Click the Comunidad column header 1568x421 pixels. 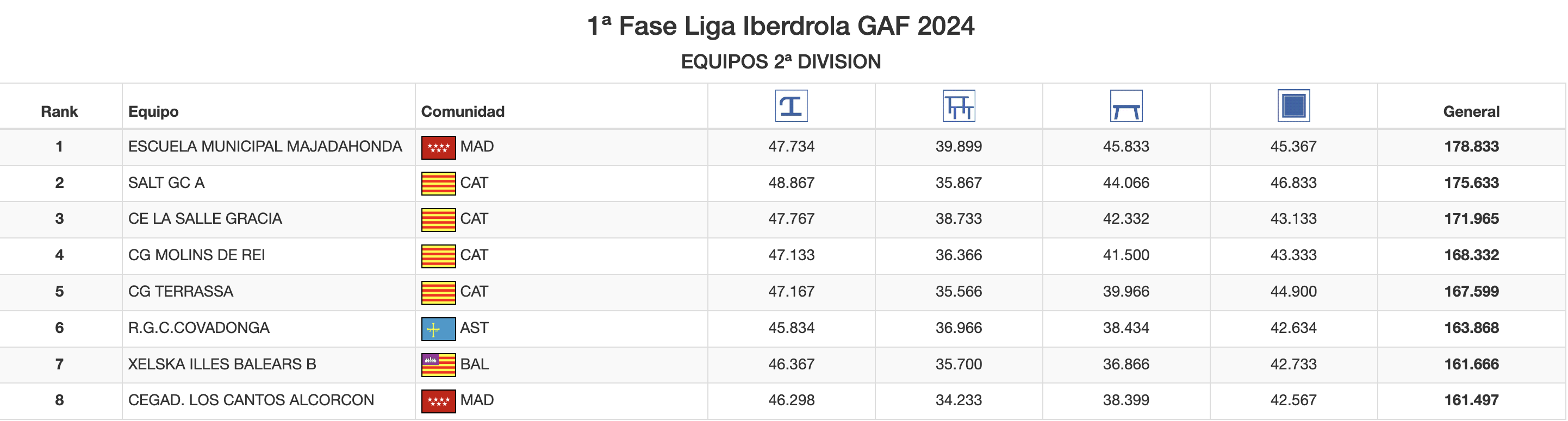(x=463, y=111)
